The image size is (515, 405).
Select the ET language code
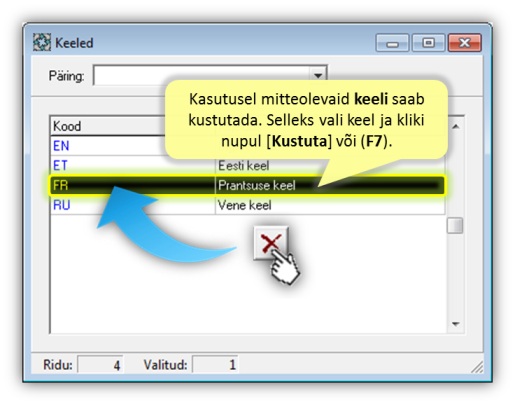pyautogui.click(x=60, y=165)
